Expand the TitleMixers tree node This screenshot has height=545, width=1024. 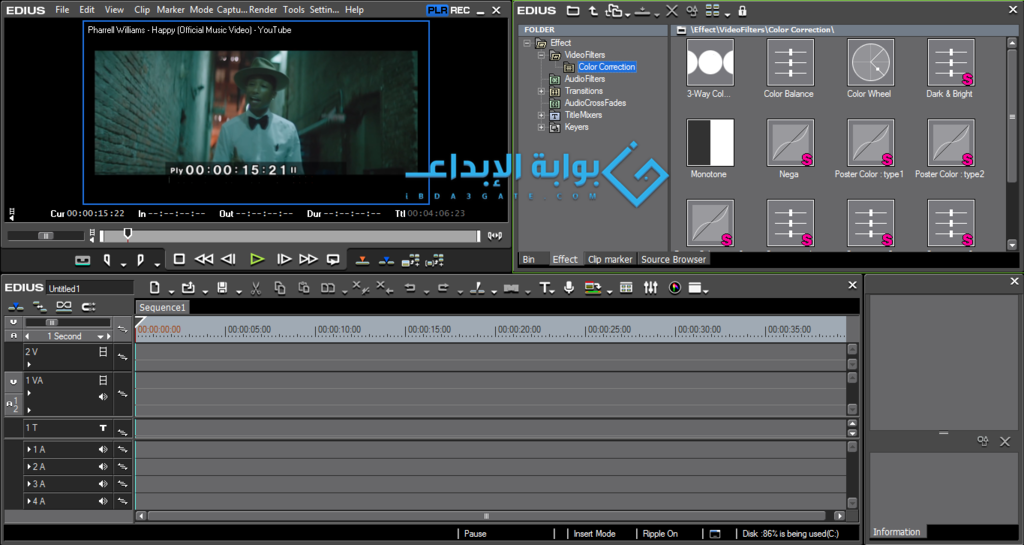click(x=541, y=116)
